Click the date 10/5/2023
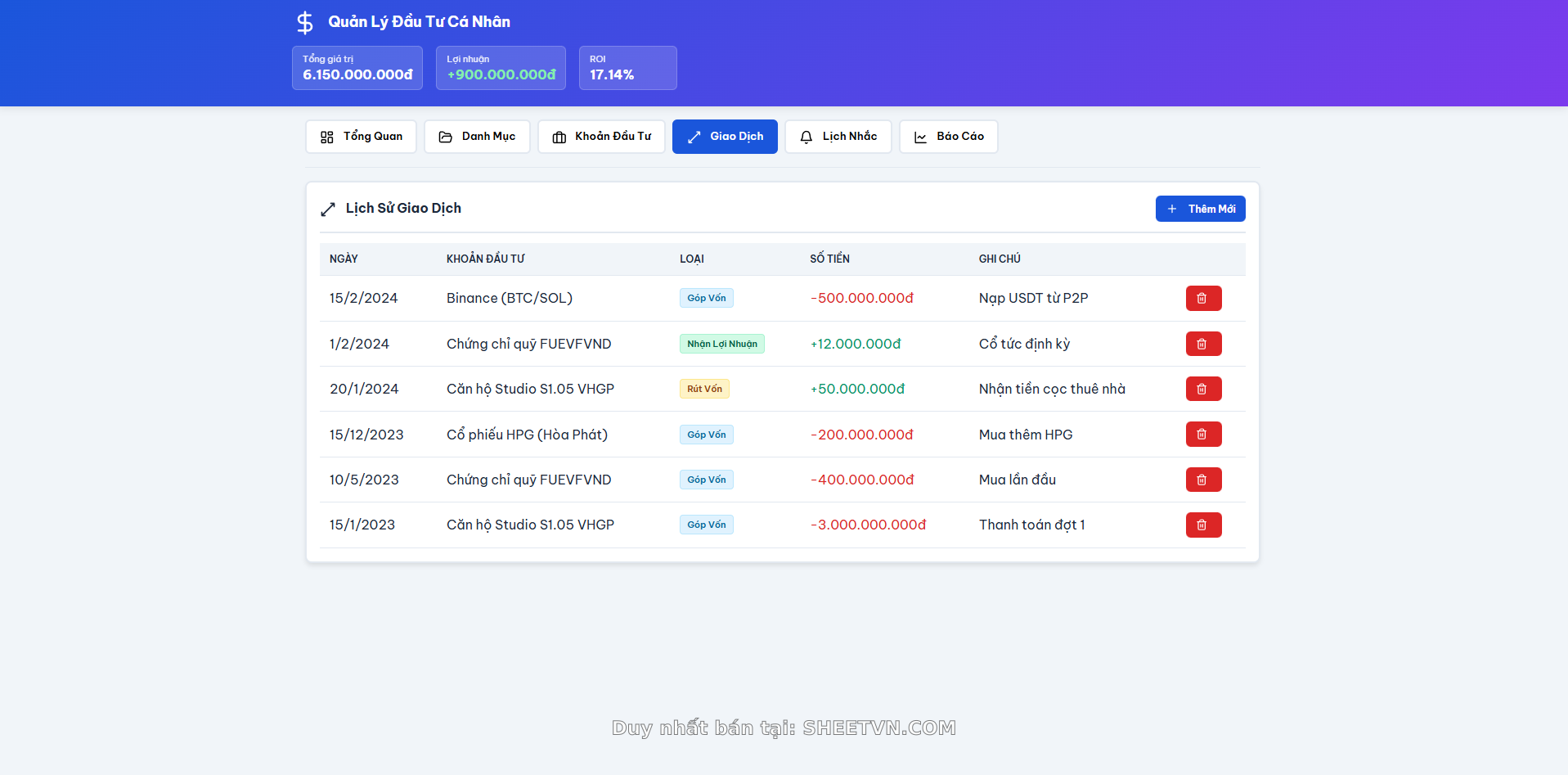The width and height of the screenshot is (1568, 775). [364, 480]
